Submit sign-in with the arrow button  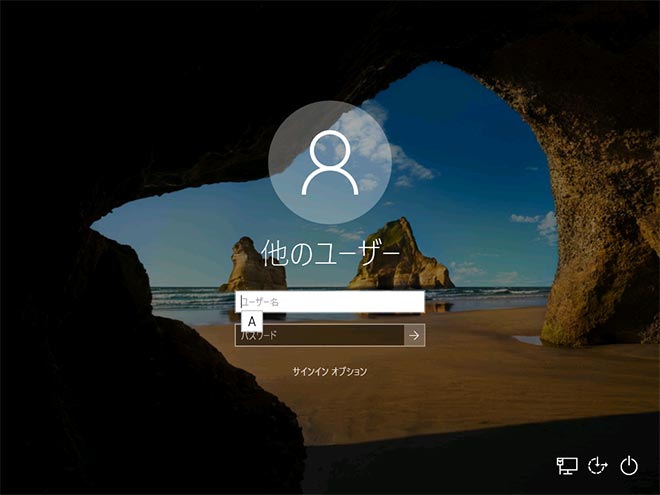click(414, 336)
